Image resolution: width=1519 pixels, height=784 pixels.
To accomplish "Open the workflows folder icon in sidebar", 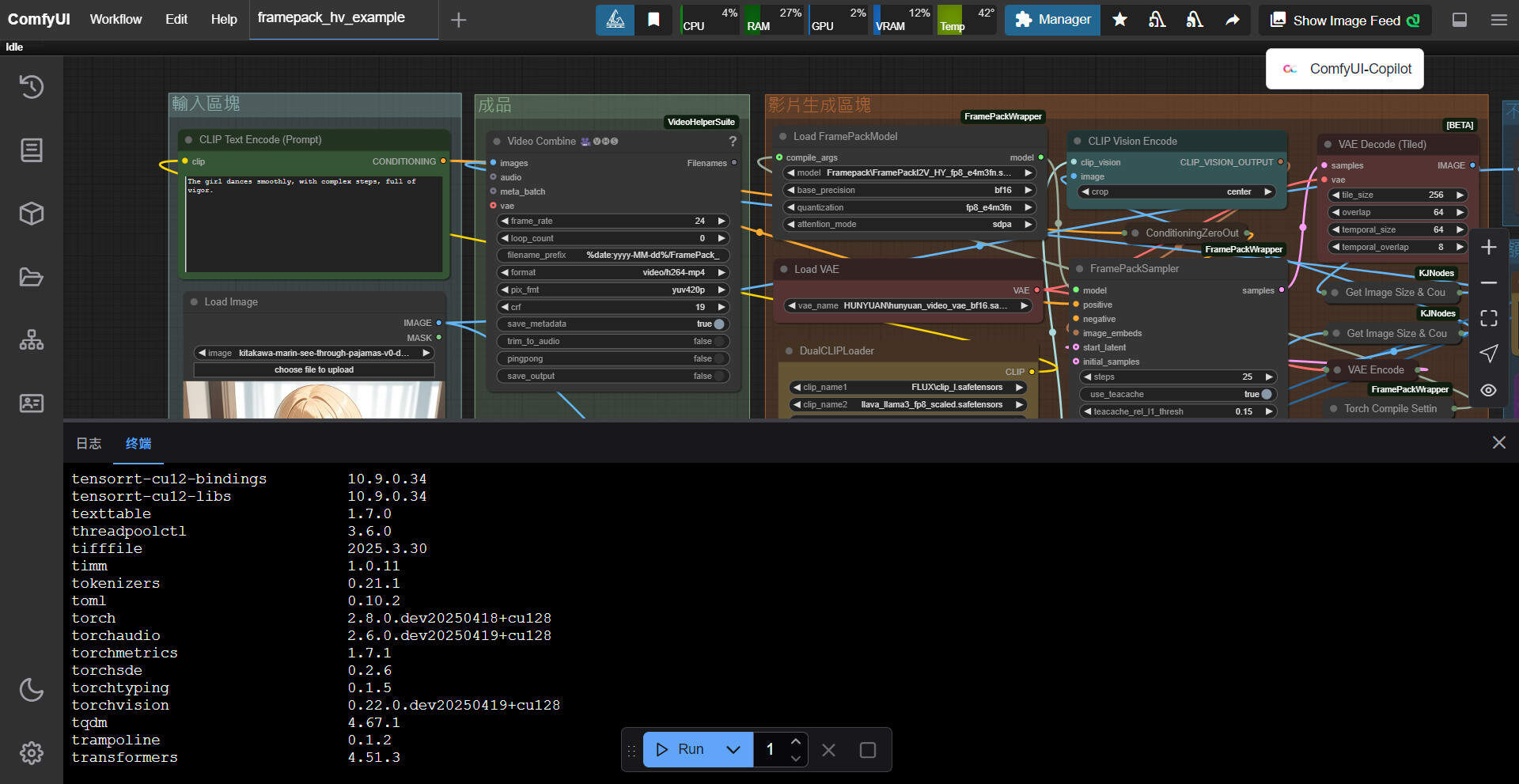I will [32, 277].
